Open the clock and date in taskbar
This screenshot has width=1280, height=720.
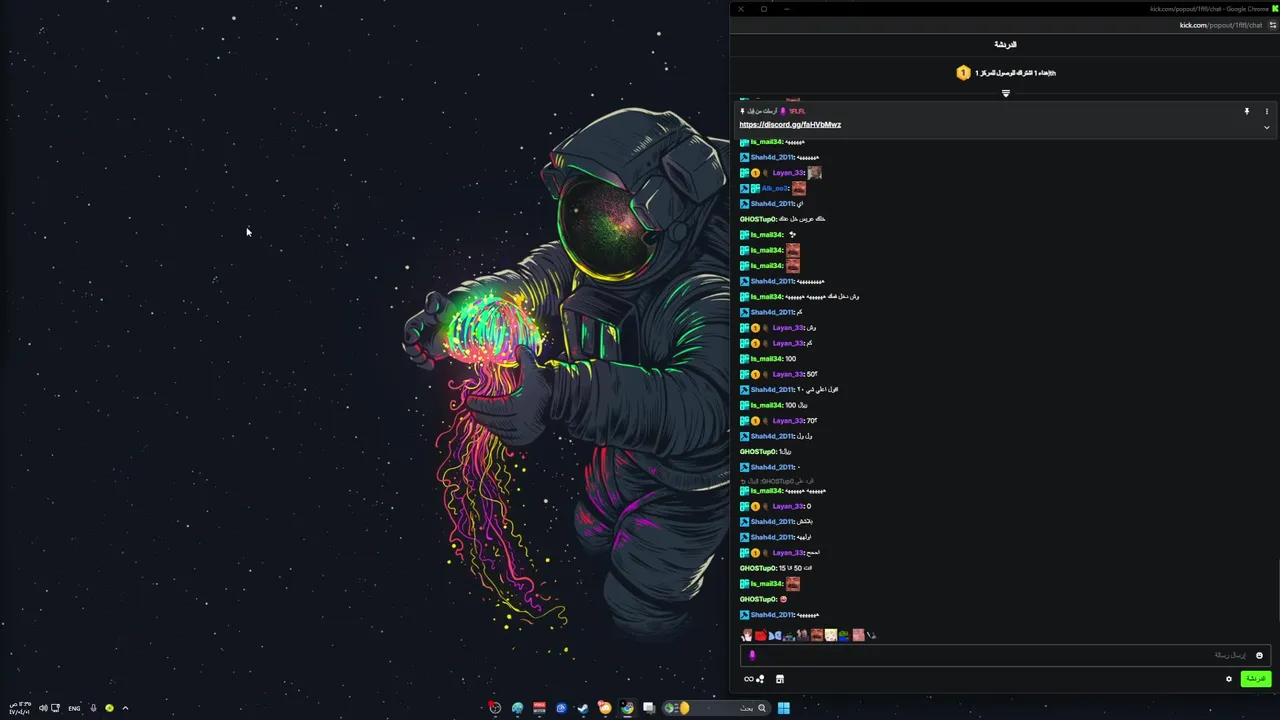[20, 708]
